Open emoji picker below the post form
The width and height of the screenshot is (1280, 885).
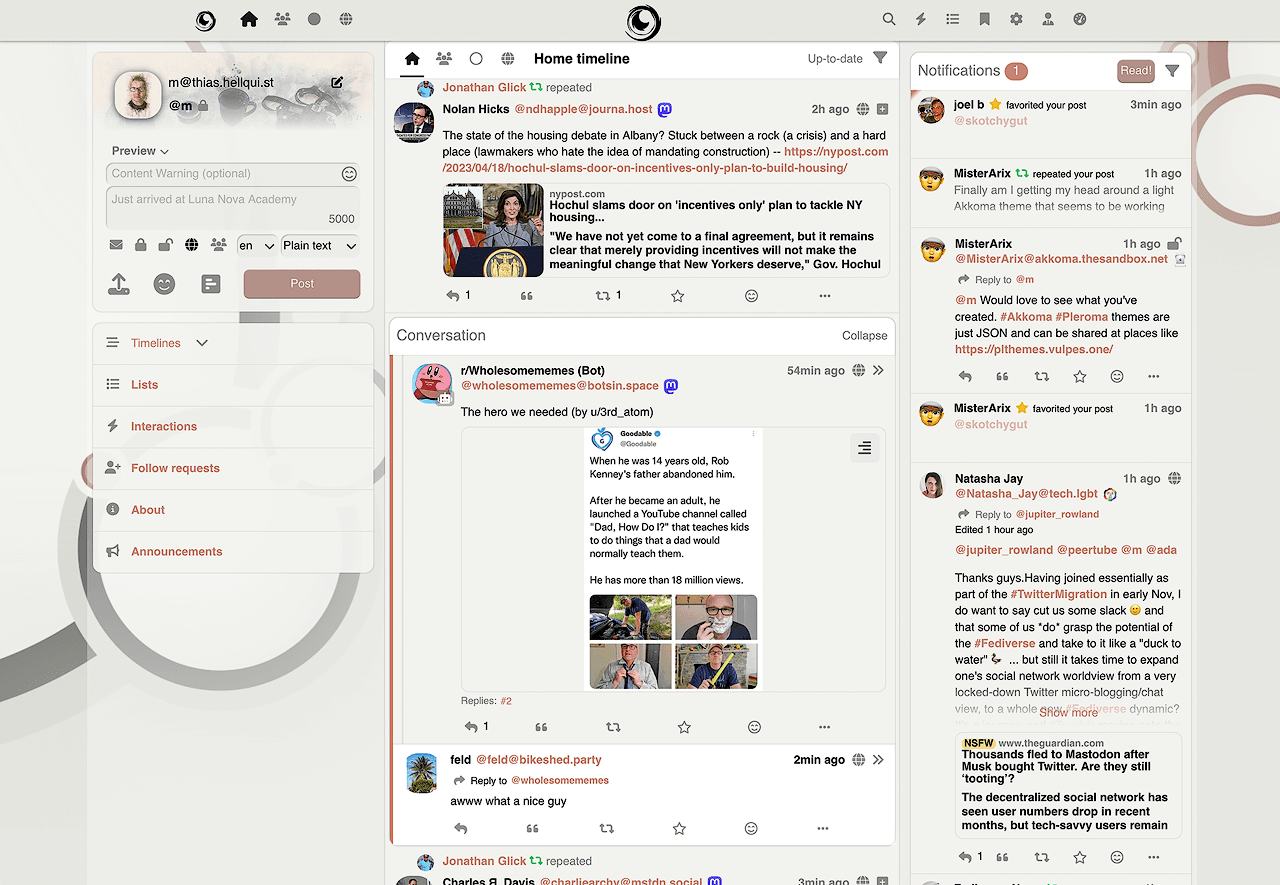164,284
